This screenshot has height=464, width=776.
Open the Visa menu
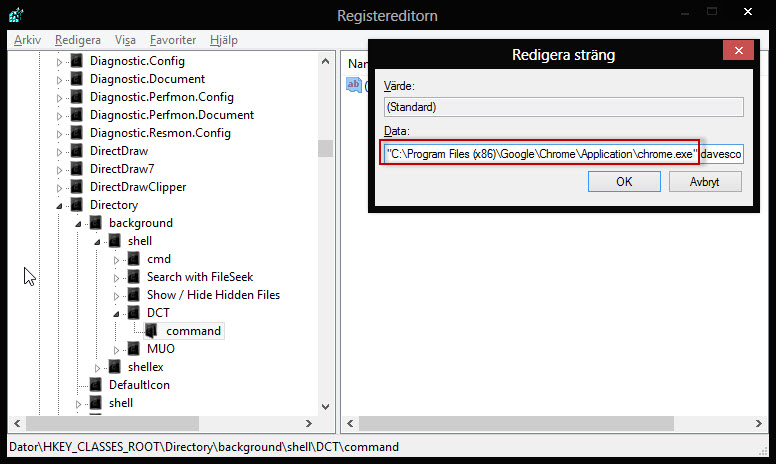click(125, 40)
